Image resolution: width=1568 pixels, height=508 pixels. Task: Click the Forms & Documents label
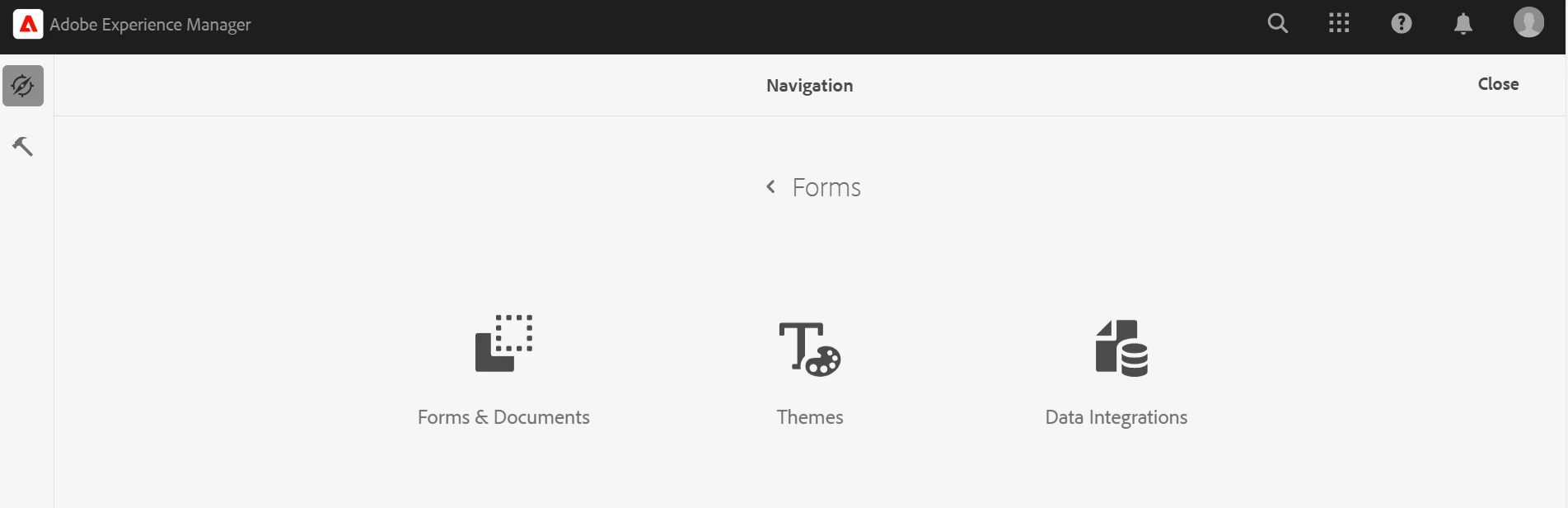click(x=503, y=417)
